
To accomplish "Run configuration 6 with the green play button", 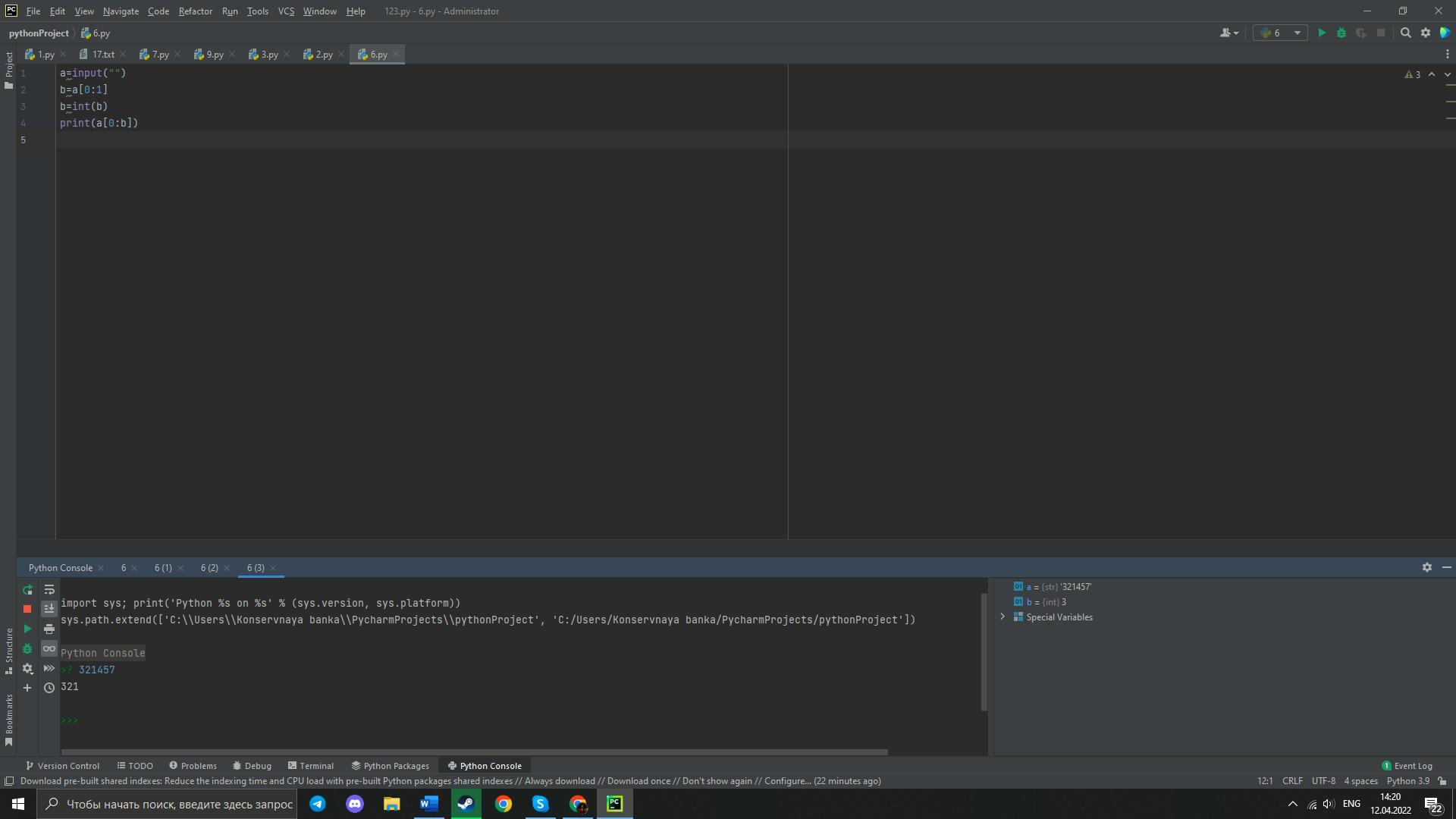I will click(1322, 33).
